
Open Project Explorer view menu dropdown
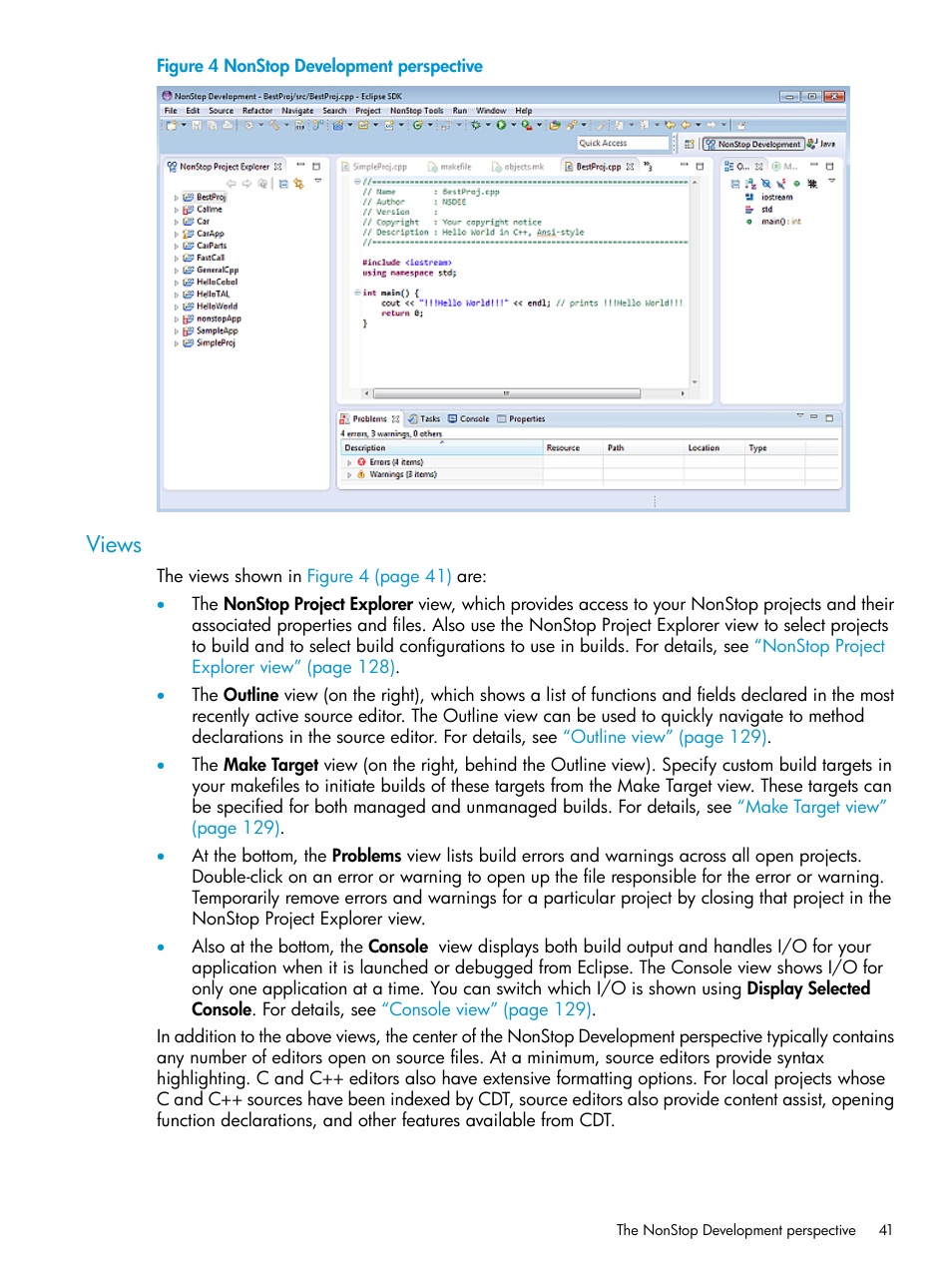coord(318,182)
